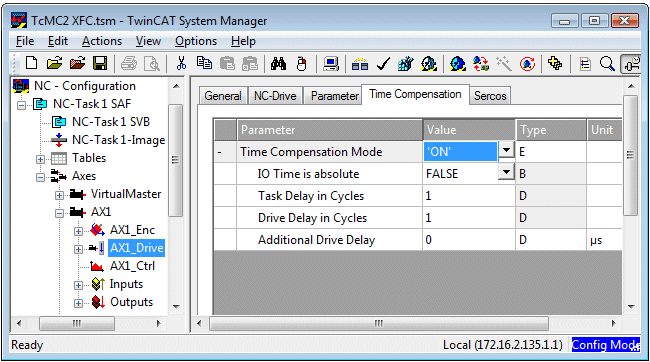The image size is (650, 362).
Task: Click the Value column header
Action: click(x=469, y=130)
